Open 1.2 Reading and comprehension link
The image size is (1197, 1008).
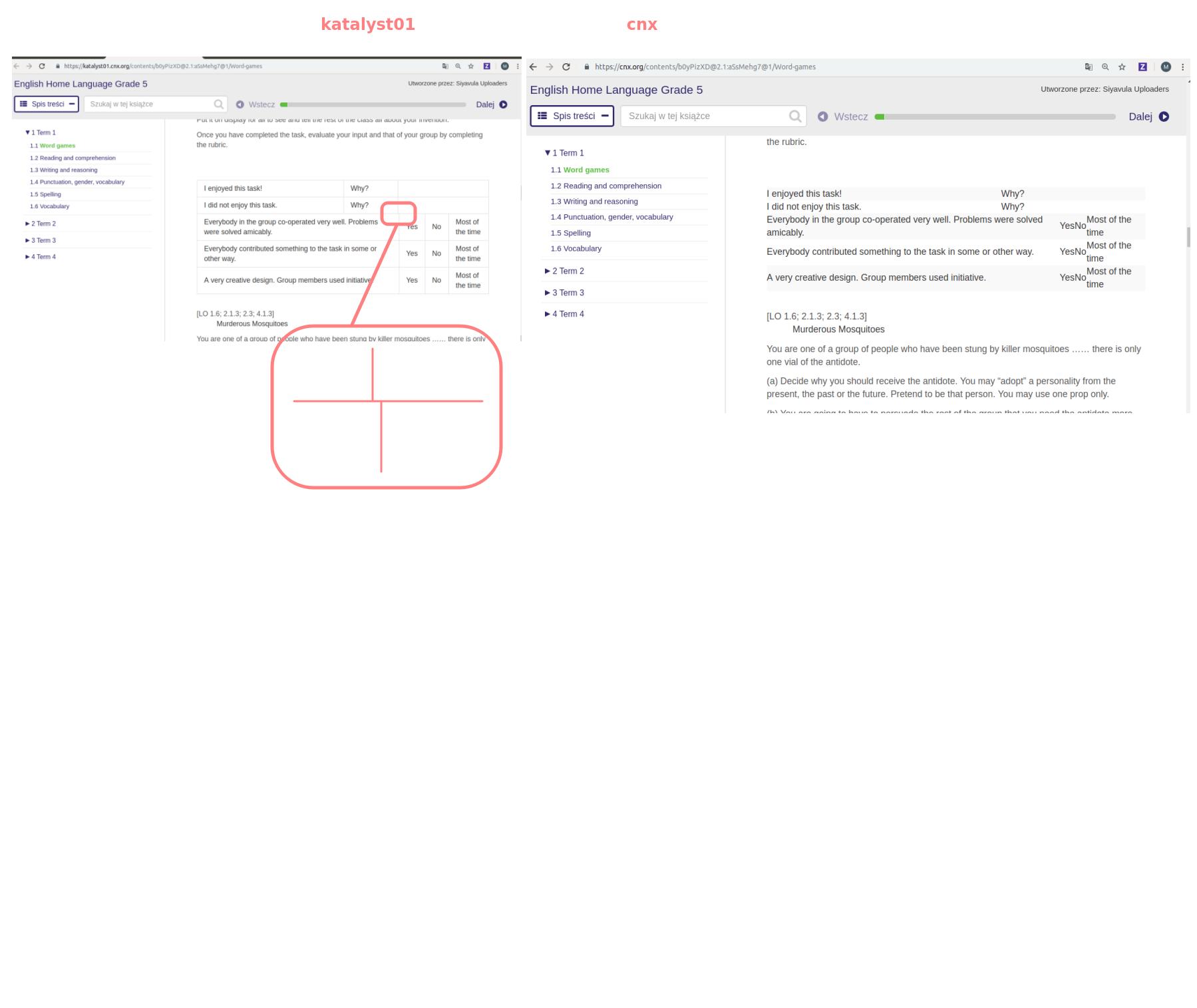605,186
